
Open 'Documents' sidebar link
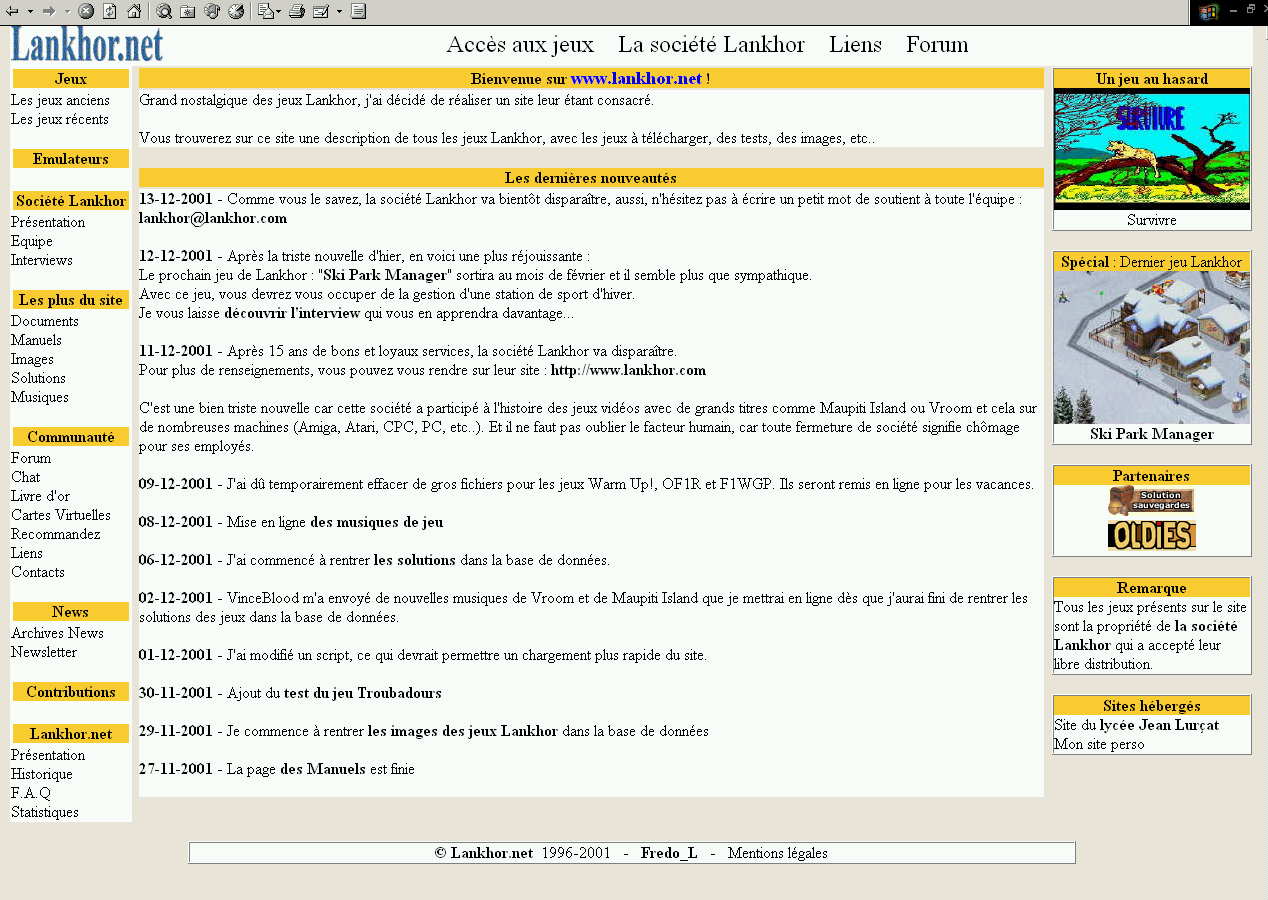(x=45, y=321)
